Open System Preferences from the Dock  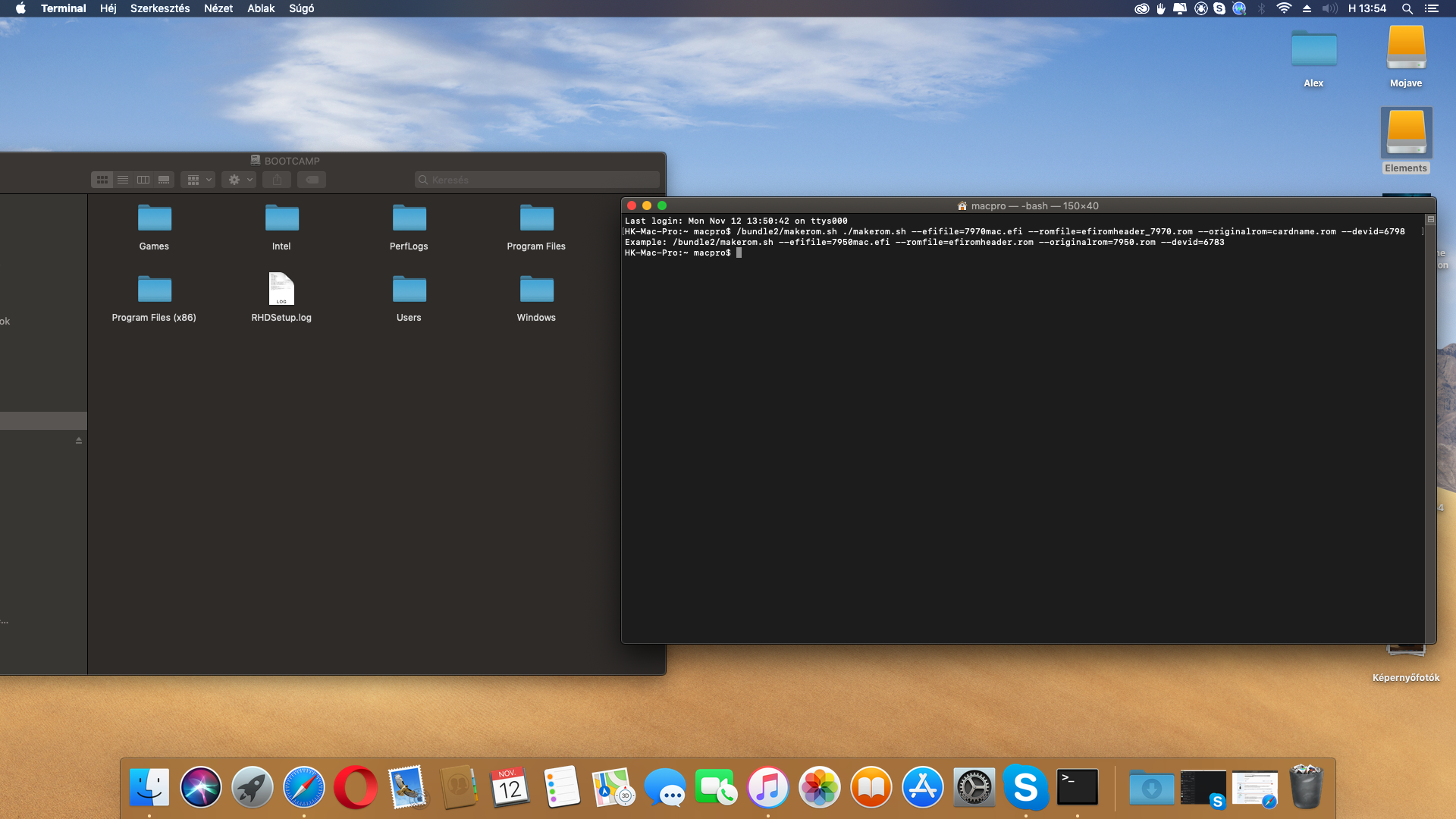click(x=974, y=787)
